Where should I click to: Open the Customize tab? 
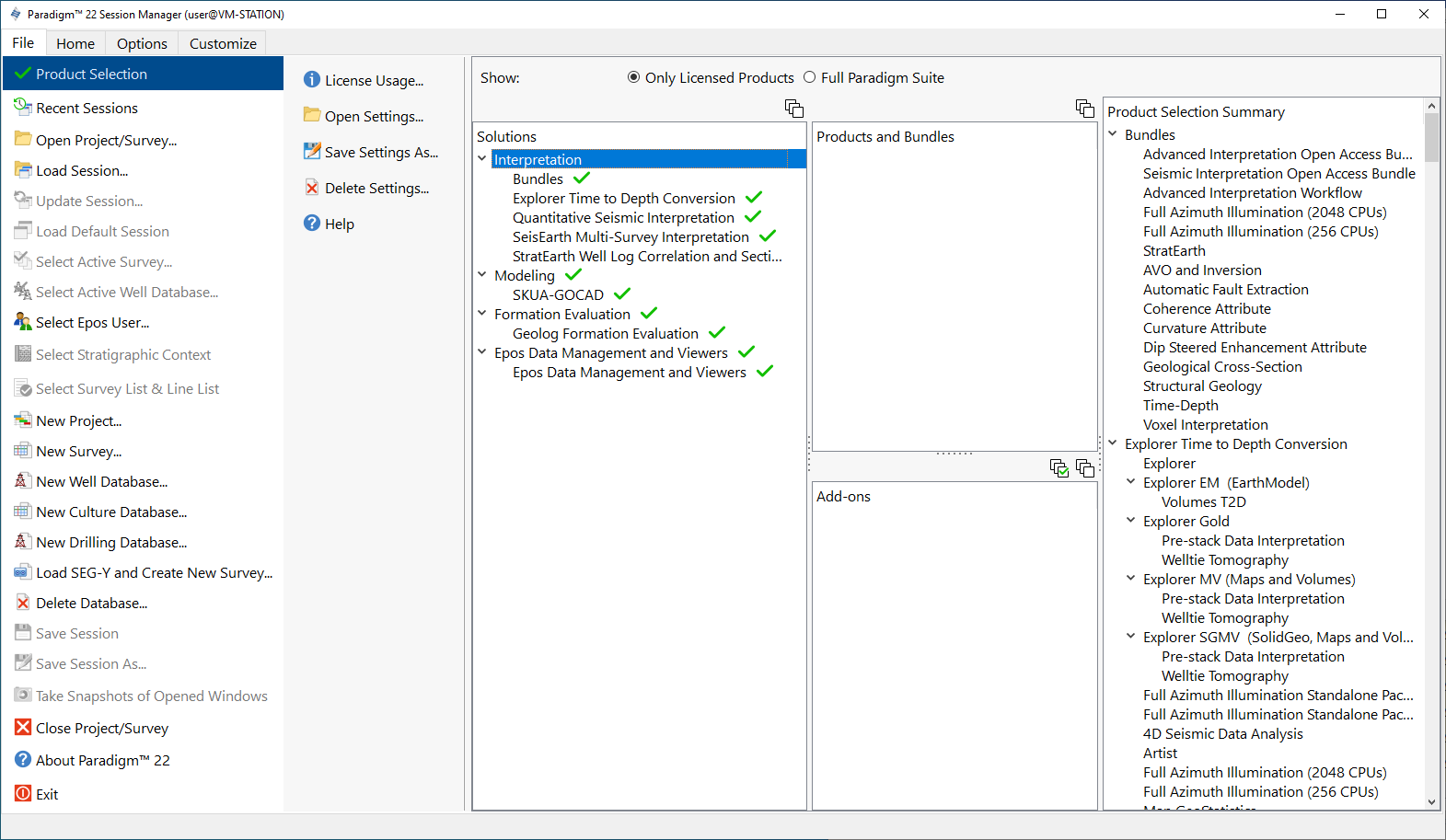coord(223,43)
